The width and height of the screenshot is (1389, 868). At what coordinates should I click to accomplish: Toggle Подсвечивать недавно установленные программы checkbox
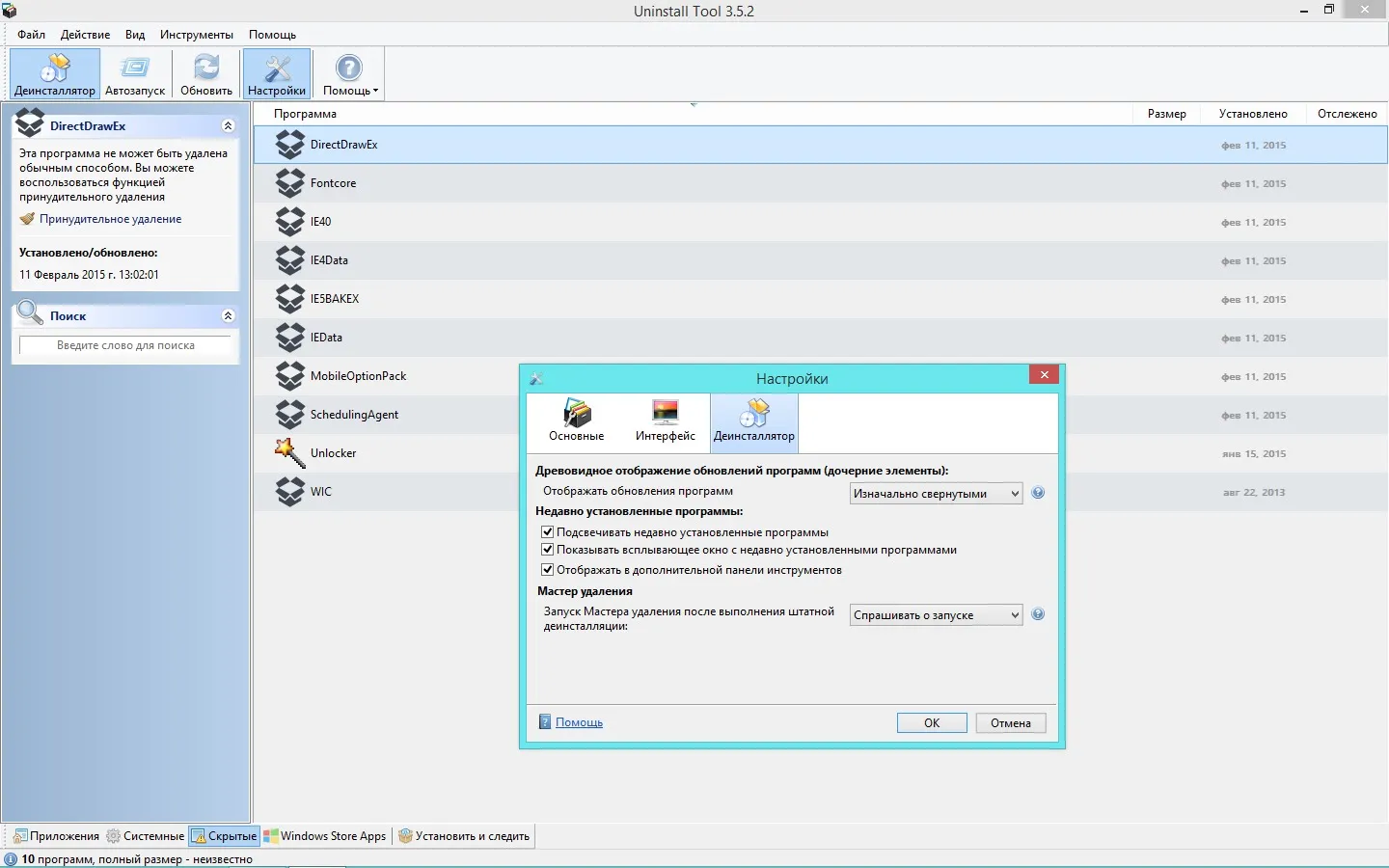click(547, 532)
